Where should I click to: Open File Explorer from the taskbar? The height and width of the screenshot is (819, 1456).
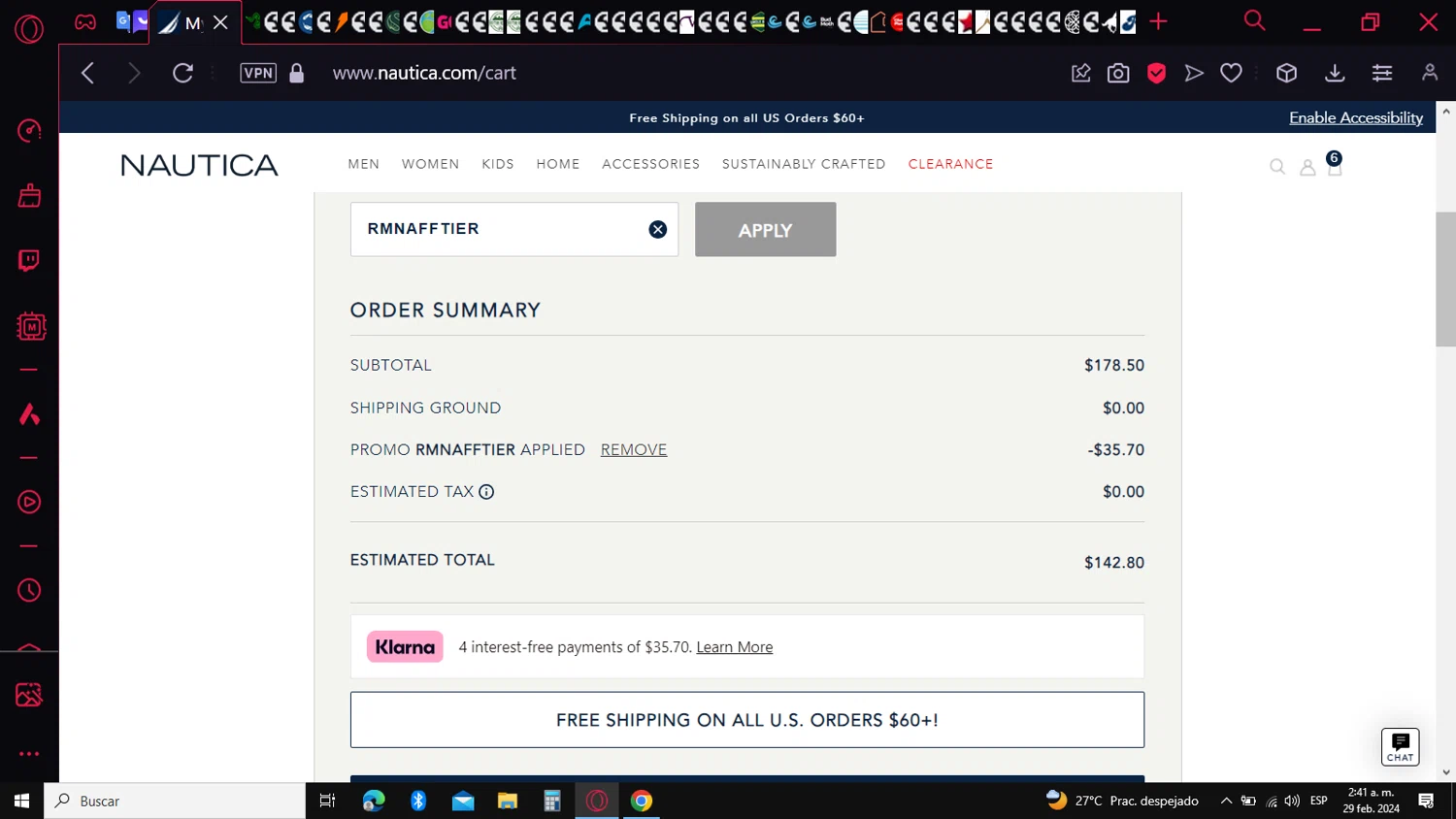coord(508,801)
